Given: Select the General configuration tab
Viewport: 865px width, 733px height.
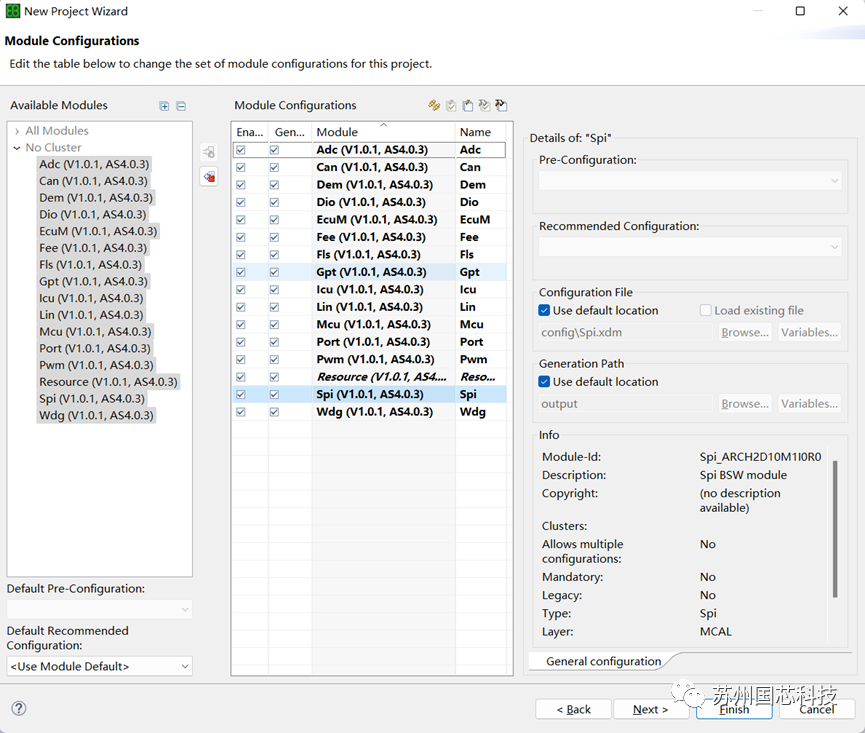Looking at the screenshot, I should [x=603, y=661].
